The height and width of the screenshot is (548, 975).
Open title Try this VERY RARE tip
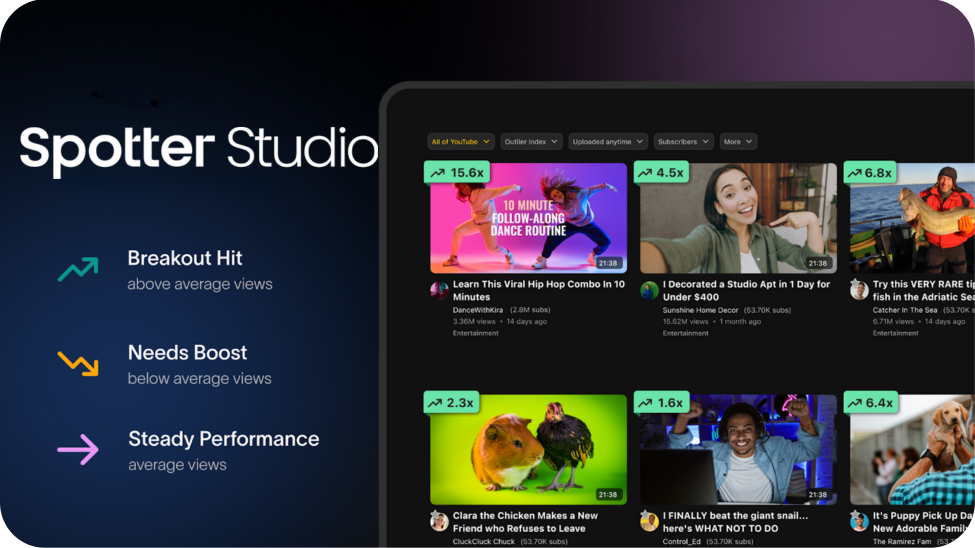tap(923, 290)
